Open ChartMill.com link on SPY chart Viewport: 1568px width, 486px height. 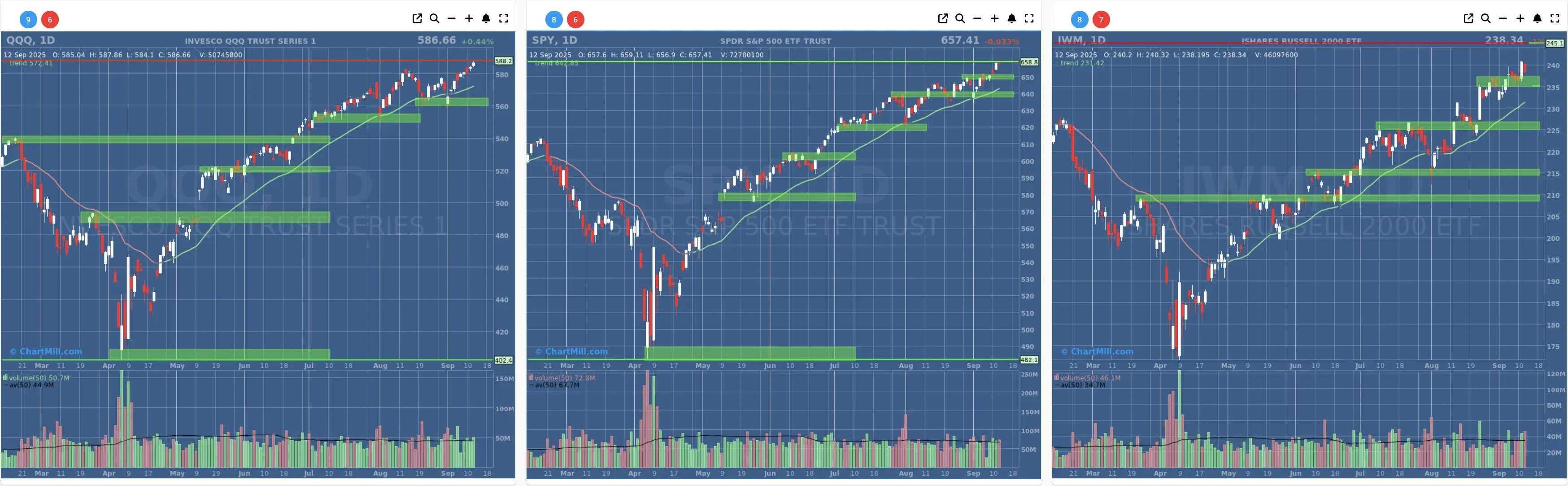click(x=575, y=351)
